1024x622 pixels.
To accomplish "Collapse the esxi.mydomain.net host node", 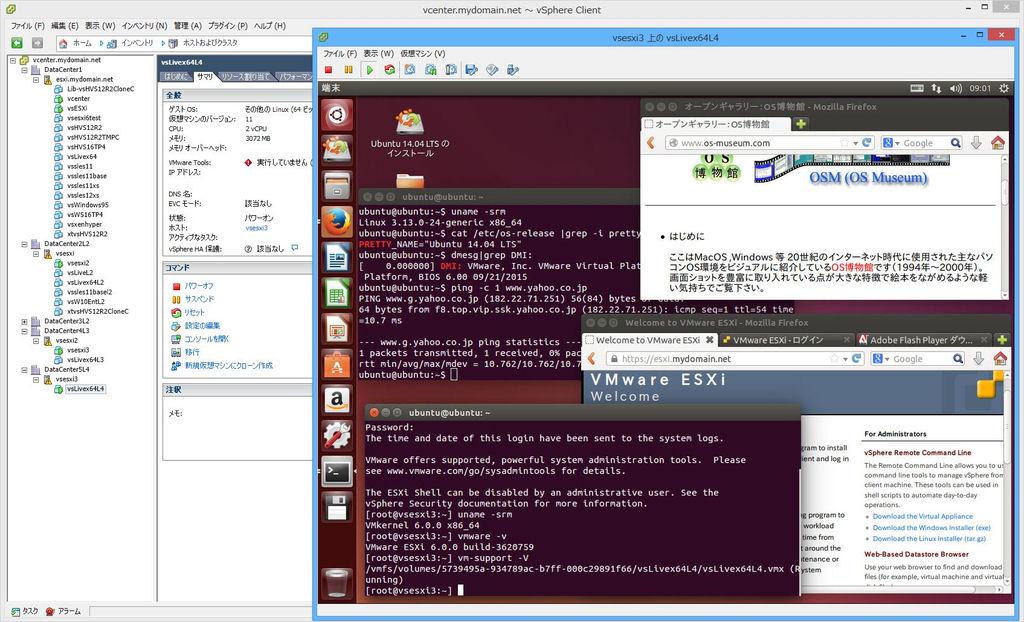I will coord(36,80).
